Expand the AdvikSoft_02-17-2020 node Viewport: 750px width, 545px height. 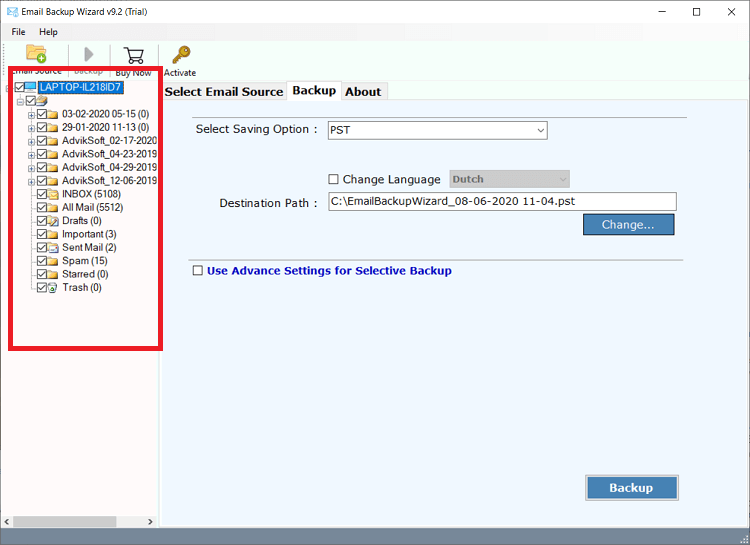pos(31,142)
